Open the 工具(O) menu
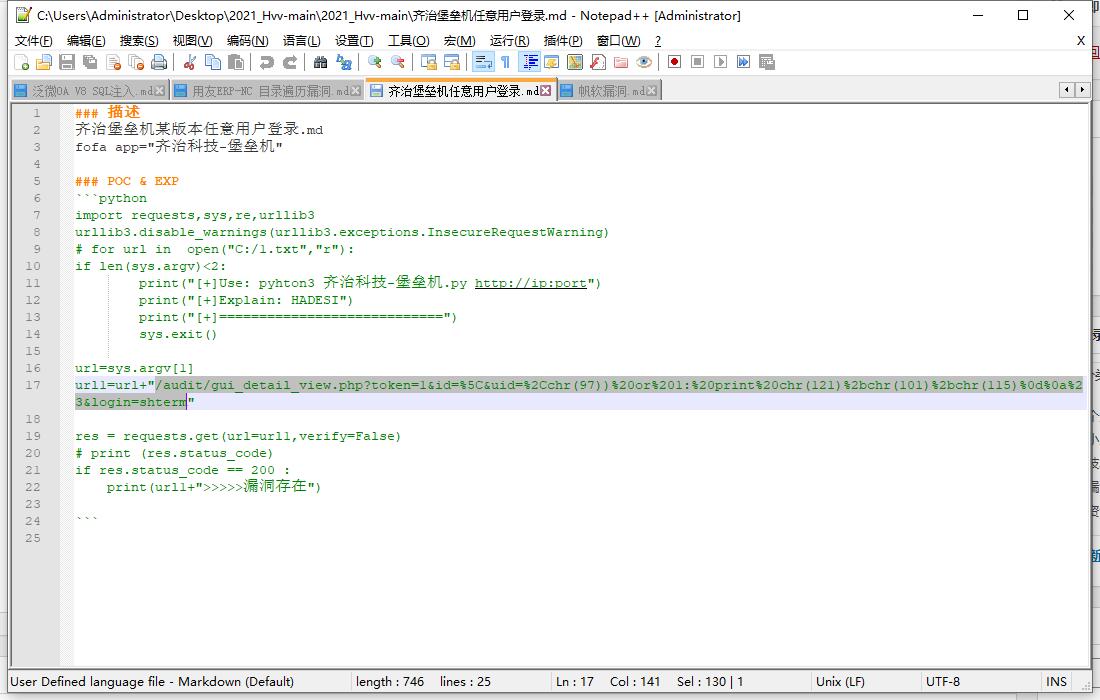 [x=409, y=41]
